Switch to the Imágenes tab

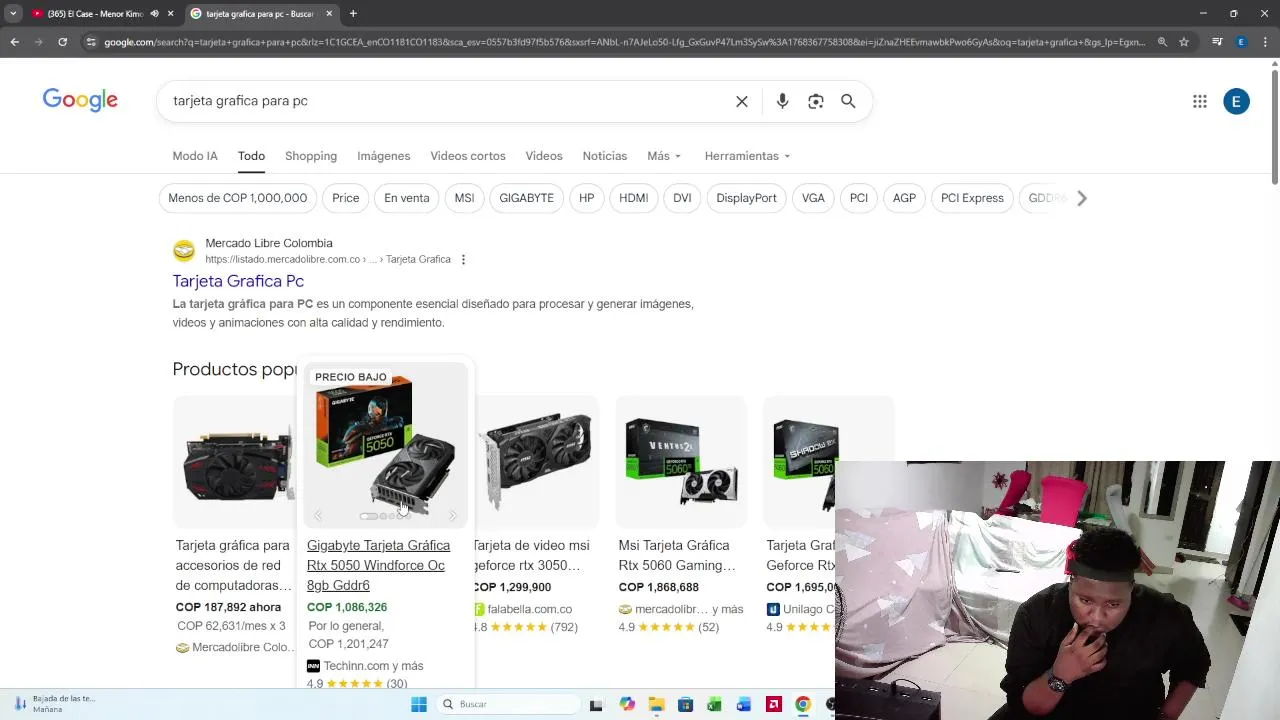384,156
